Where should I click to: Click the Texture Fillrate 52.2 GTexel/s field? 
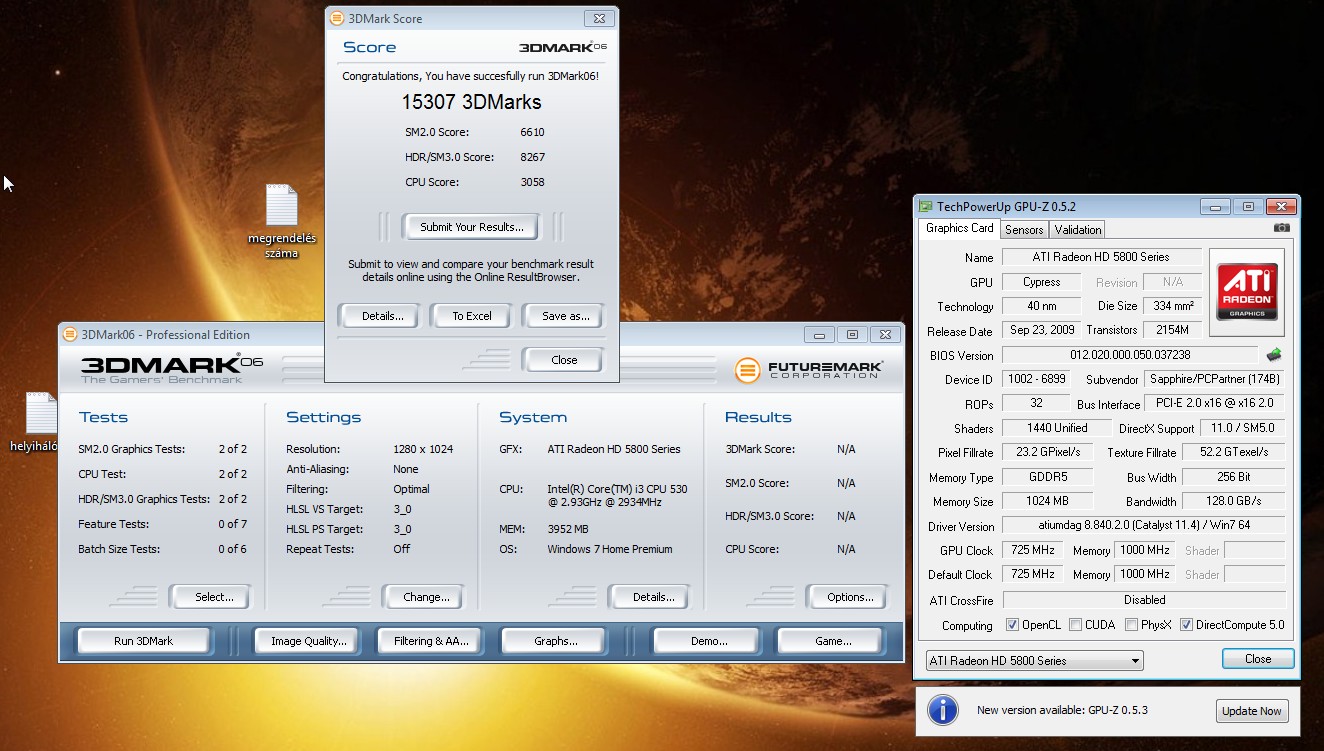coord(1234,452)
